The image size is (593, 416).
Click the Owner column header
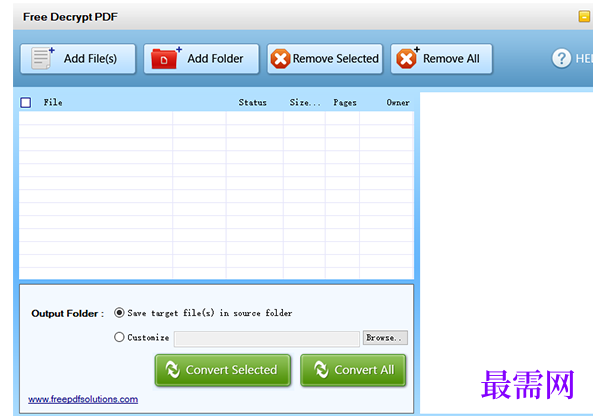coord(398,102)
